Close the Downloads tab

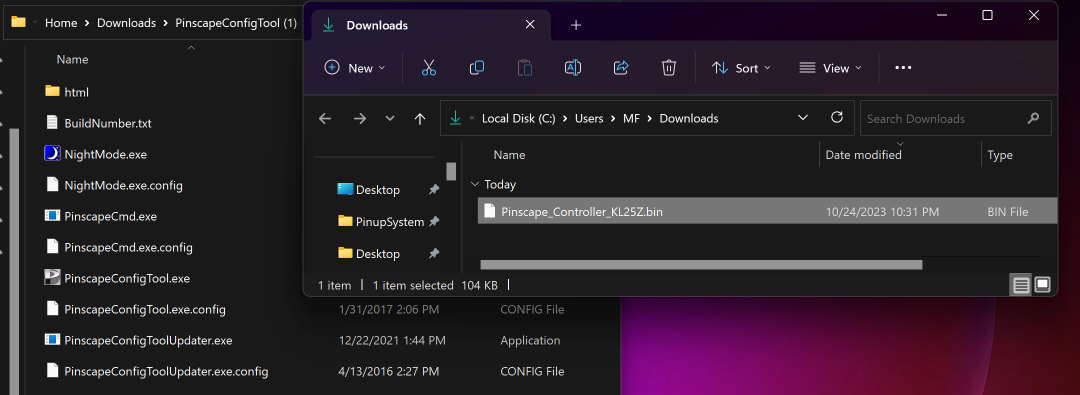[x=530, y=25]
